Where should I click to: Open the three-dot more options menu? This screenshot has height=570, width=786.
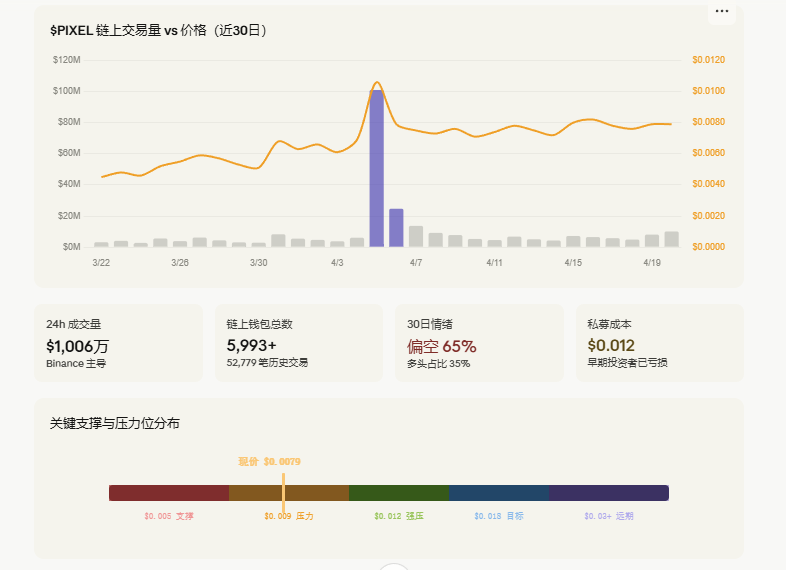722,12
